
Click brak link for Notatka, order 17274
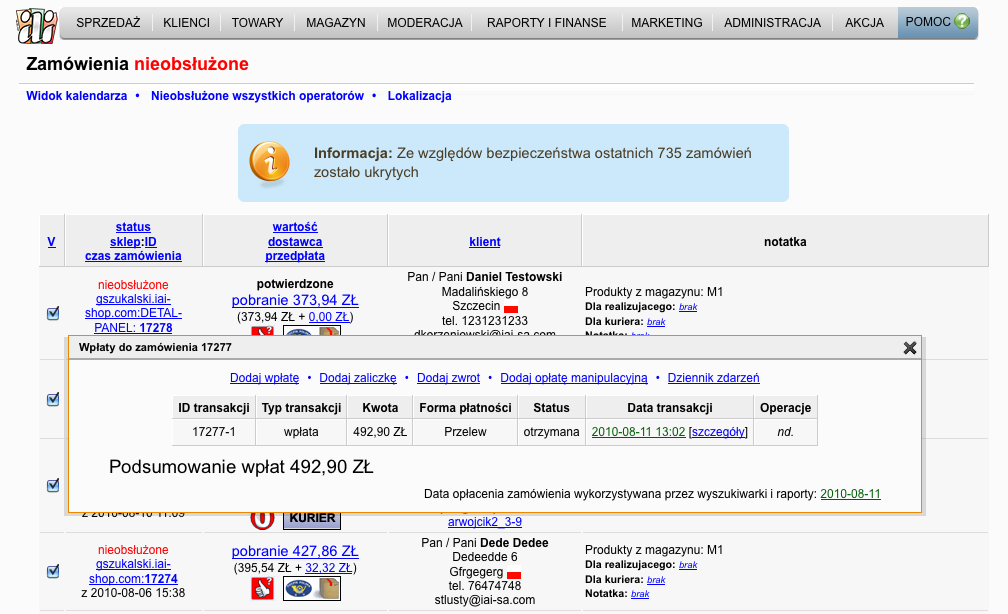tap(640, 594)
